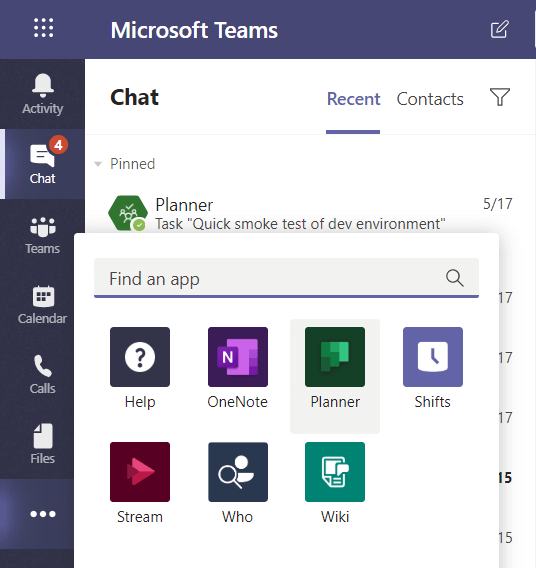Open Calendar from the left sidebar
536x568 pixels.
42,304
